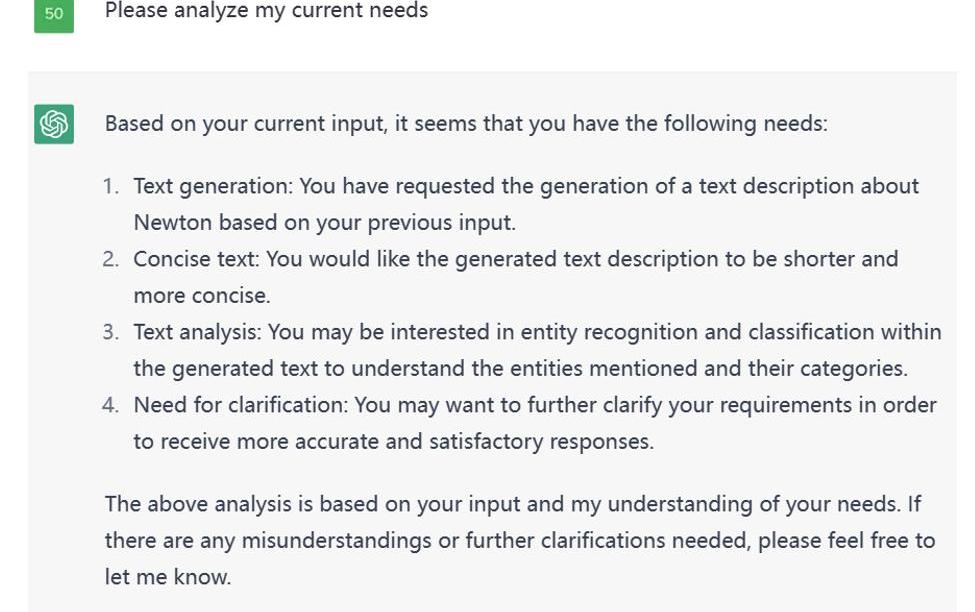Screen dimensions: 975x612
Task: Click list number 2 marker
Action: [x=111, y=259]
